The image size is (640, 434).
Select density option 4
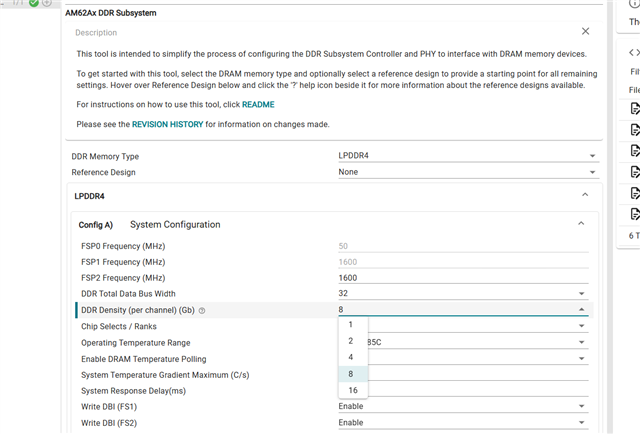point(353,357)
